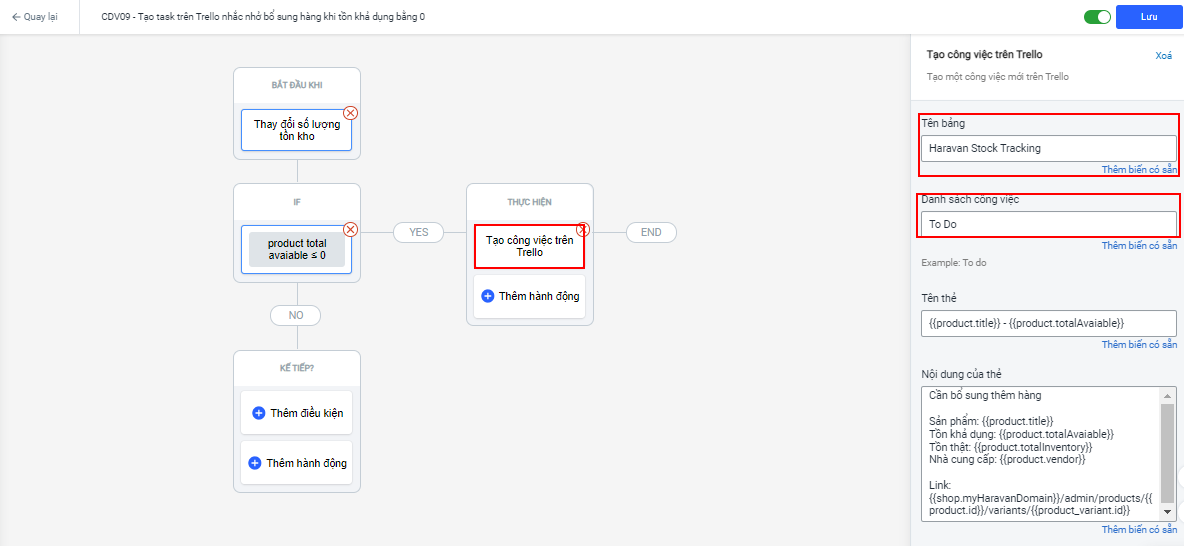Save workflow with the 'Lưu' button
Screen dimensions: 1184x546
point(1148,17)
